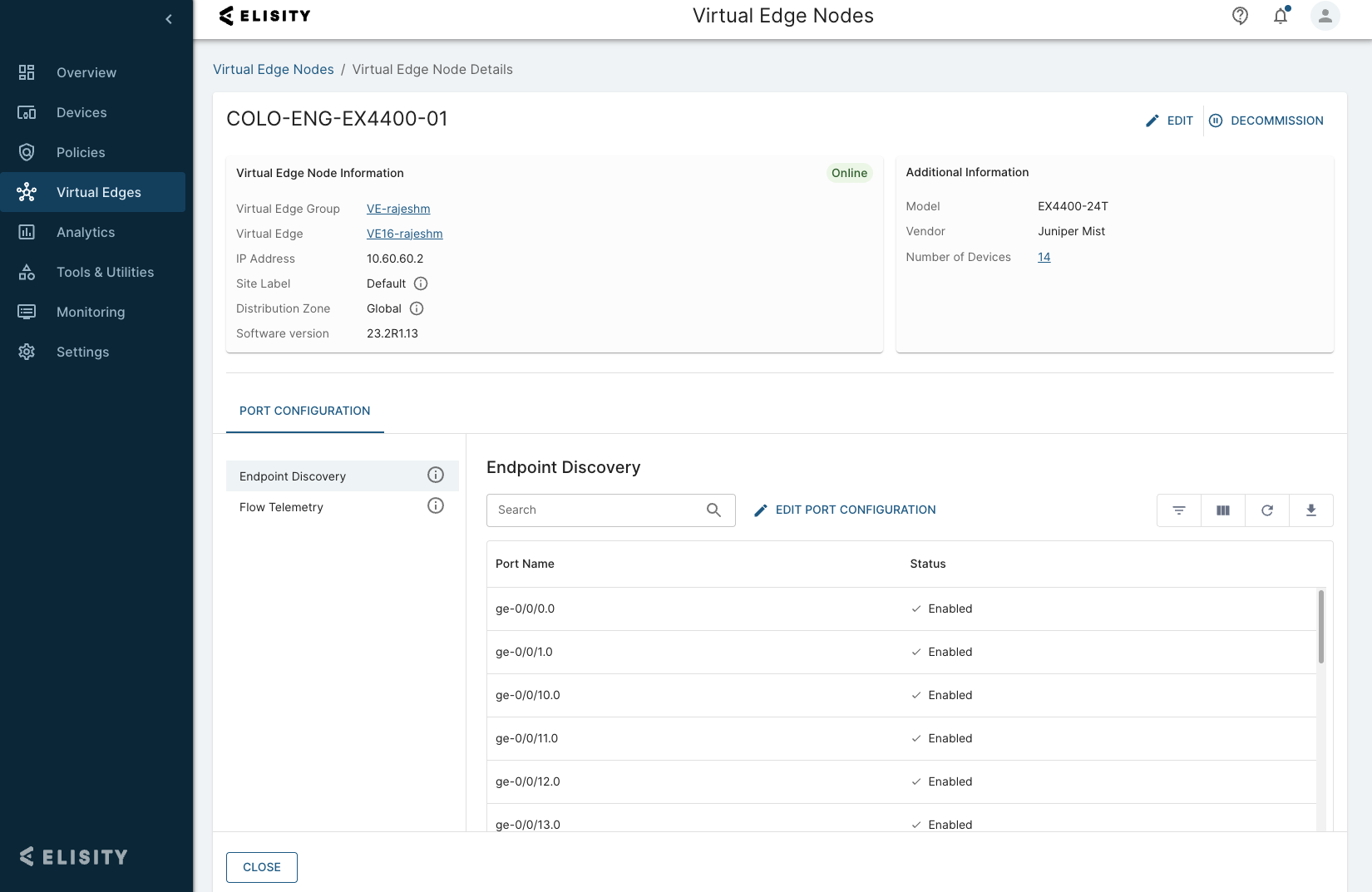Open the column selector icon
This screenshot has height=892, width=1372.
(x=1222, y=510)
